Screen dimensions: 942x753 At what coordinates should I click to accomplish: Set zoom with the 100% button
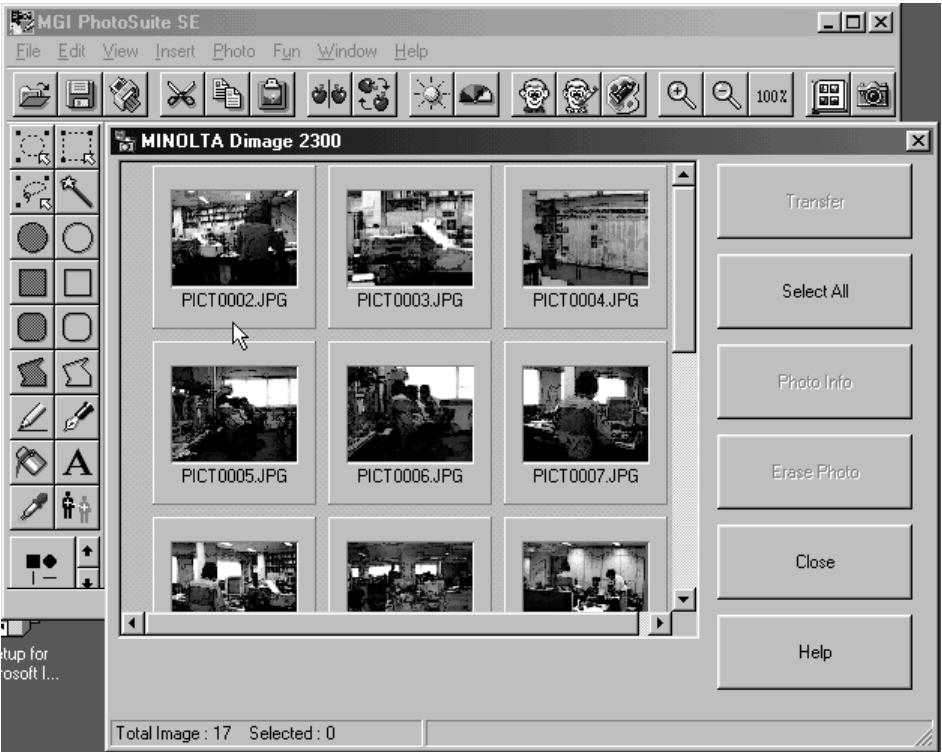771,94
